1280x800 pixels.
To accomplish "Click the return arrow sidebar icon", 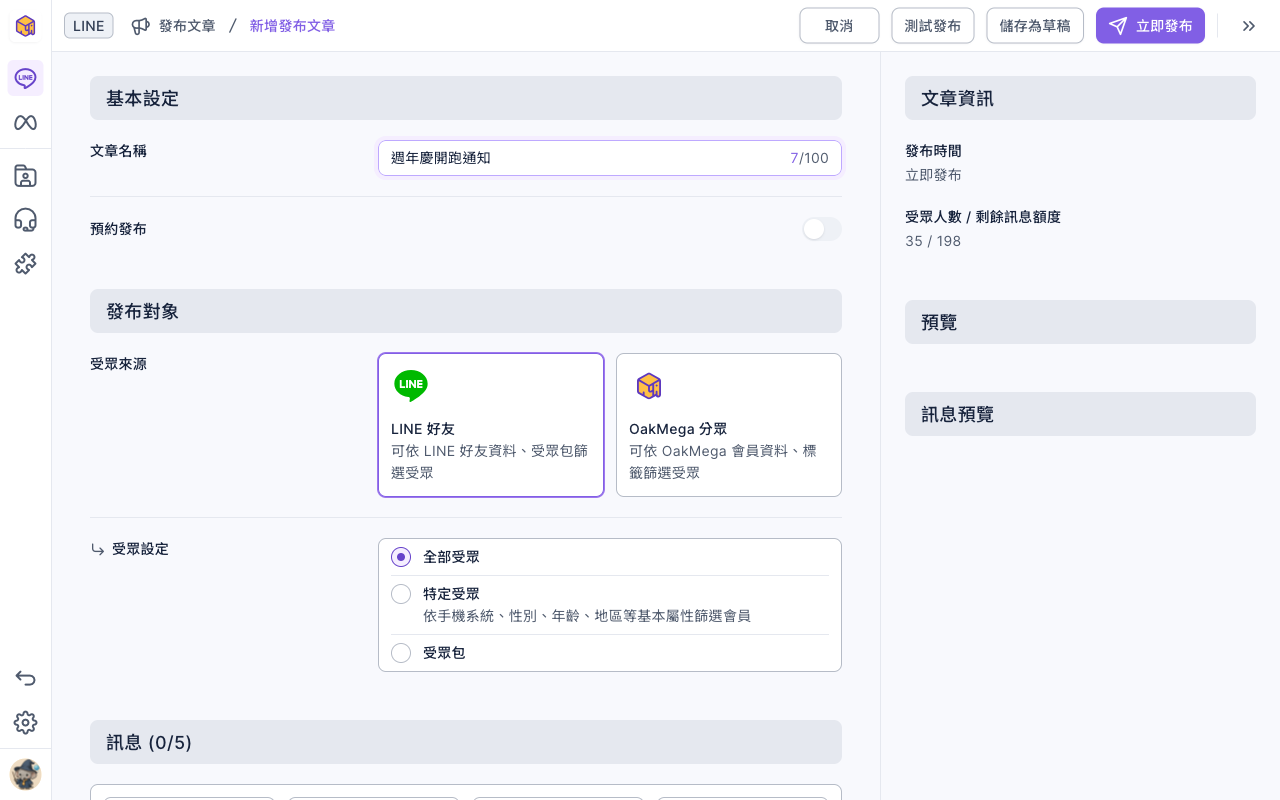I will tap(25, 678).
